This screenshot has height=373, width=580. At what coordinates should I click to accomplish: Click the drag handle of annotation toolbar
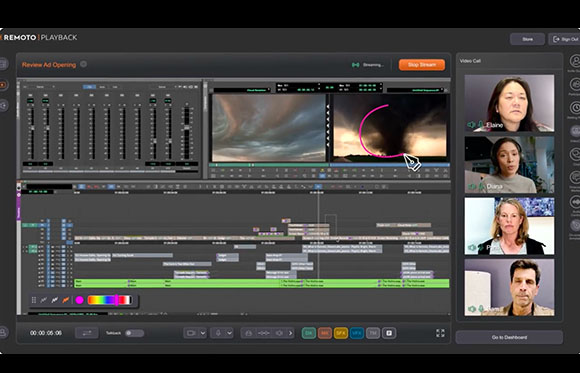(34, 300)
